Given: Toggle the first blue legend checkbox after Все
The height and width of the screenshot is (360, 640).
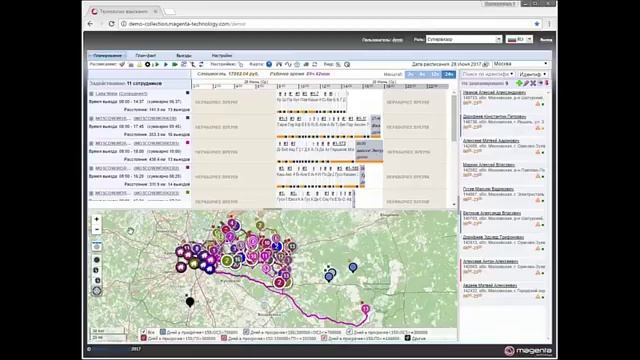Looking at the screenshot, I should (x=163, y=332).
